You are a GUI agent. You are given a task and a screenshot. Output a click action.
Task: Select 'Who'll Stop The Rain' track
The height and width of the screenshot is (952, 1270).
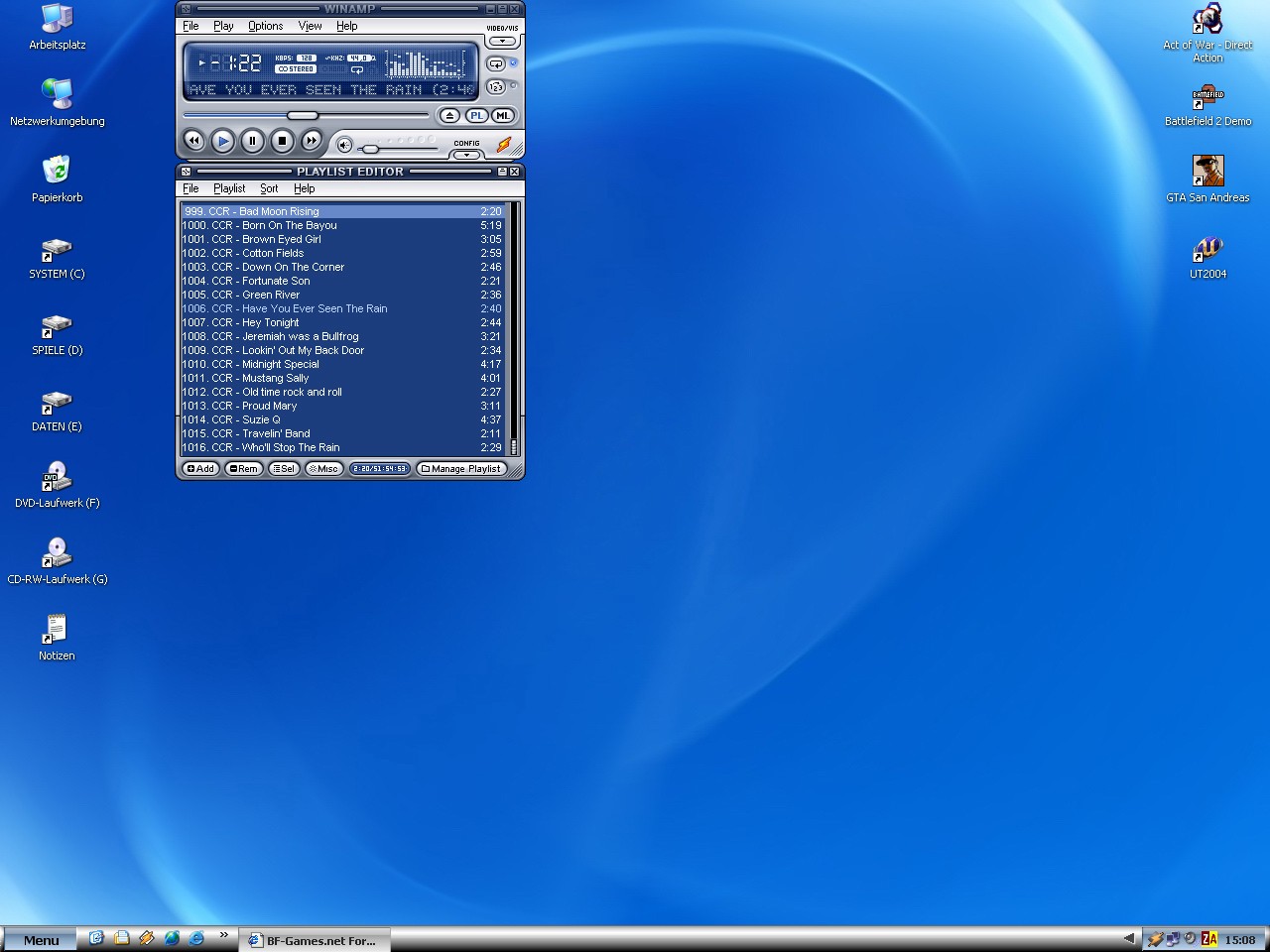pyautogui.click(x=343, y=447)
